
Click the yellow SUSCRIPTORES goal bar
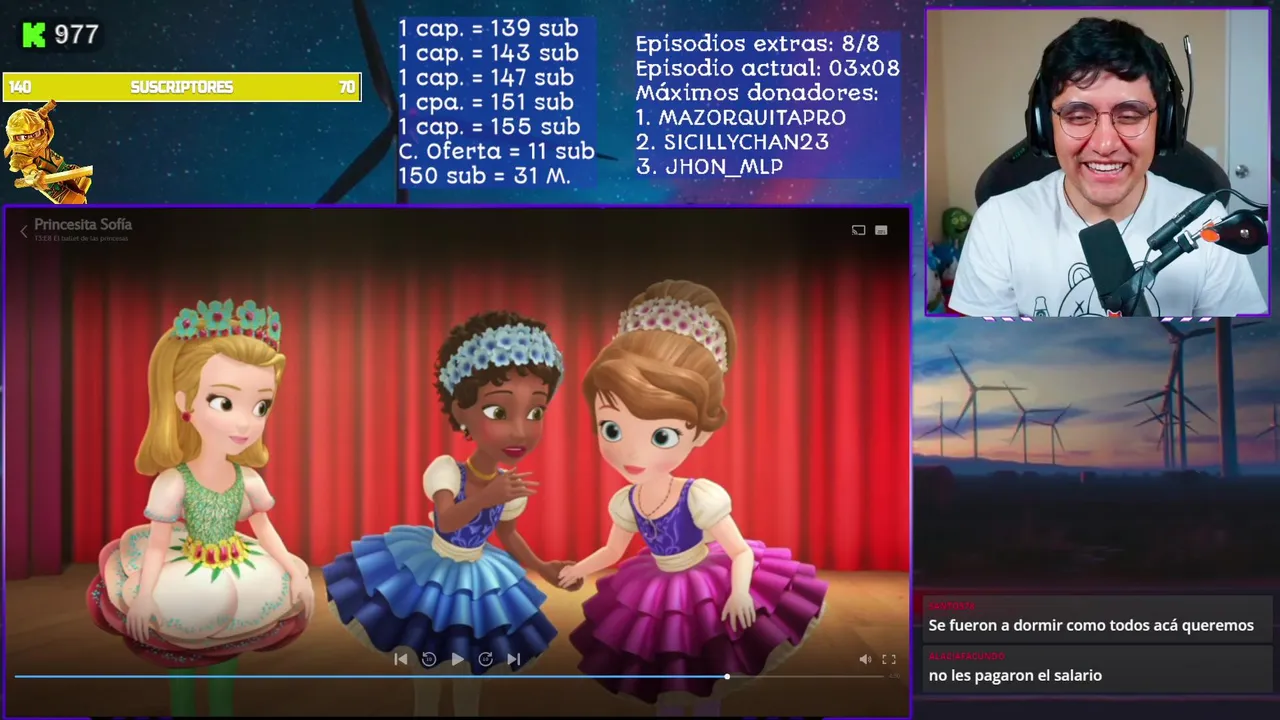point(181,87)
